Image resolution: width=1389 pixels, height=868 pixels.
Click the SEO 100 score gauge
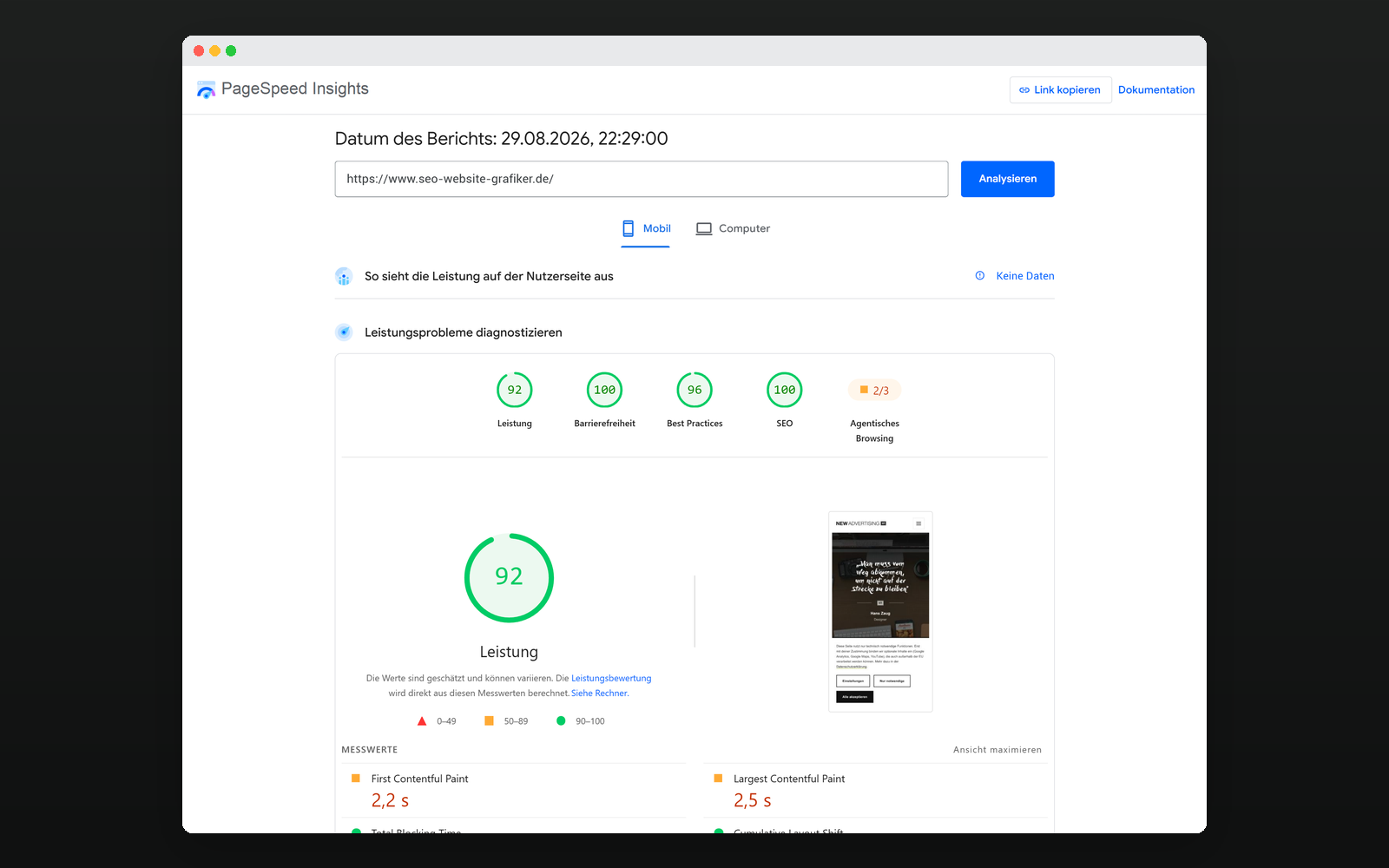tap(785, 390)
